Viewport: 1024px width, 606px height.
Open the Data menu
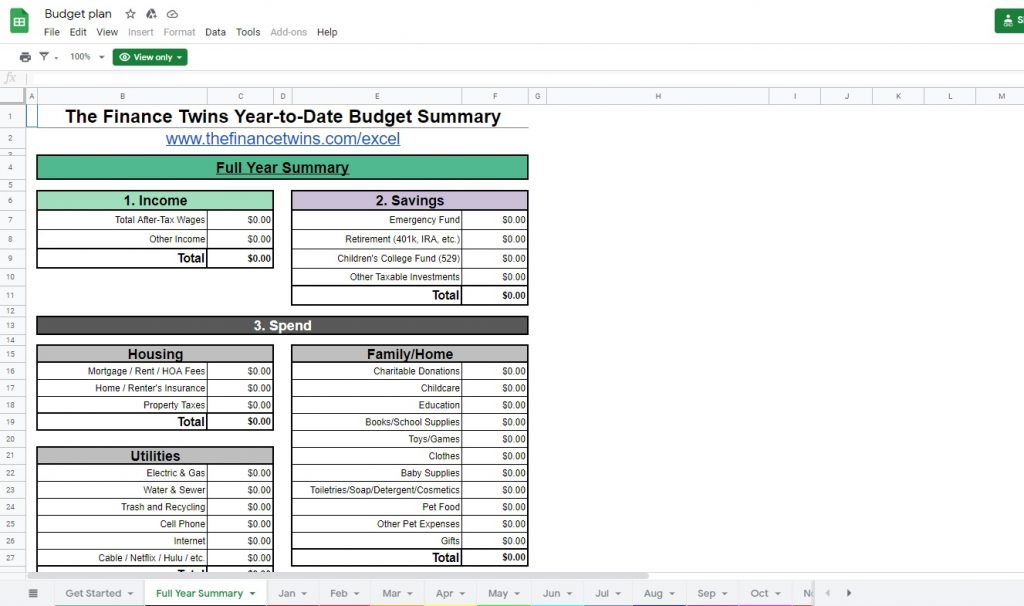tap(215, 32)
